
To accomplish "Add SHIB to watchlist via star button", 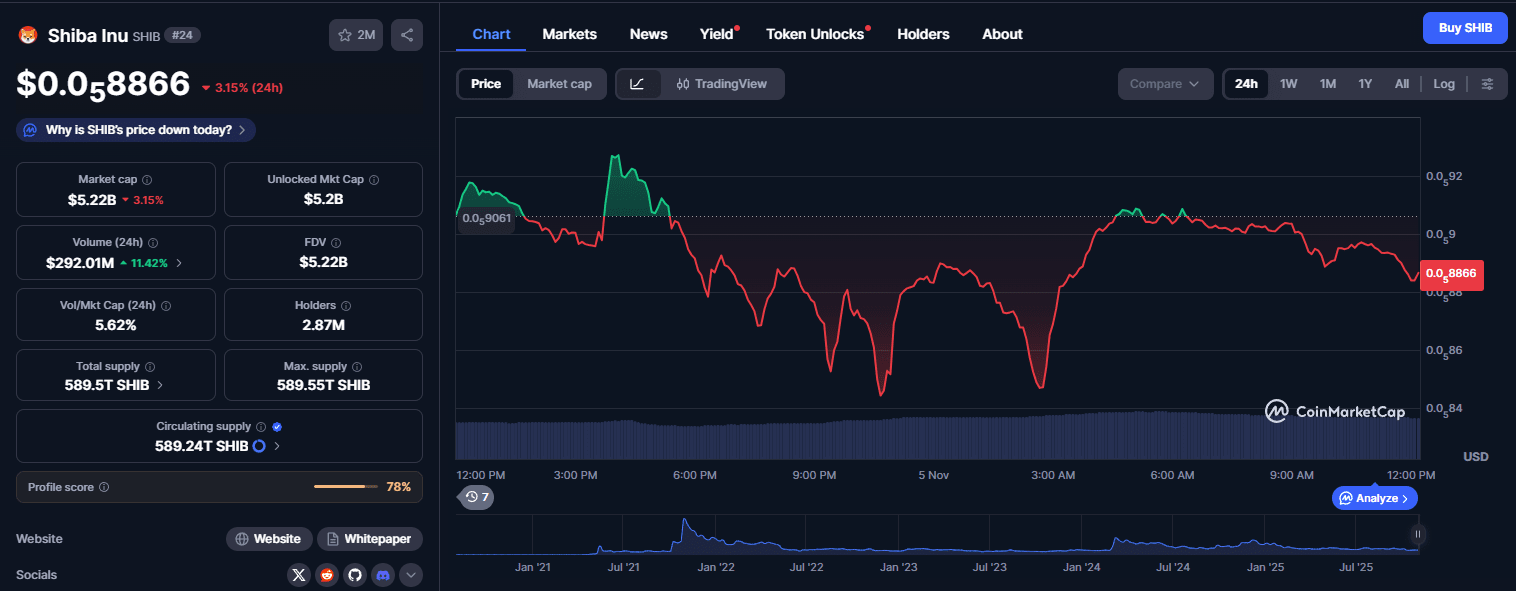I will 356,35.
